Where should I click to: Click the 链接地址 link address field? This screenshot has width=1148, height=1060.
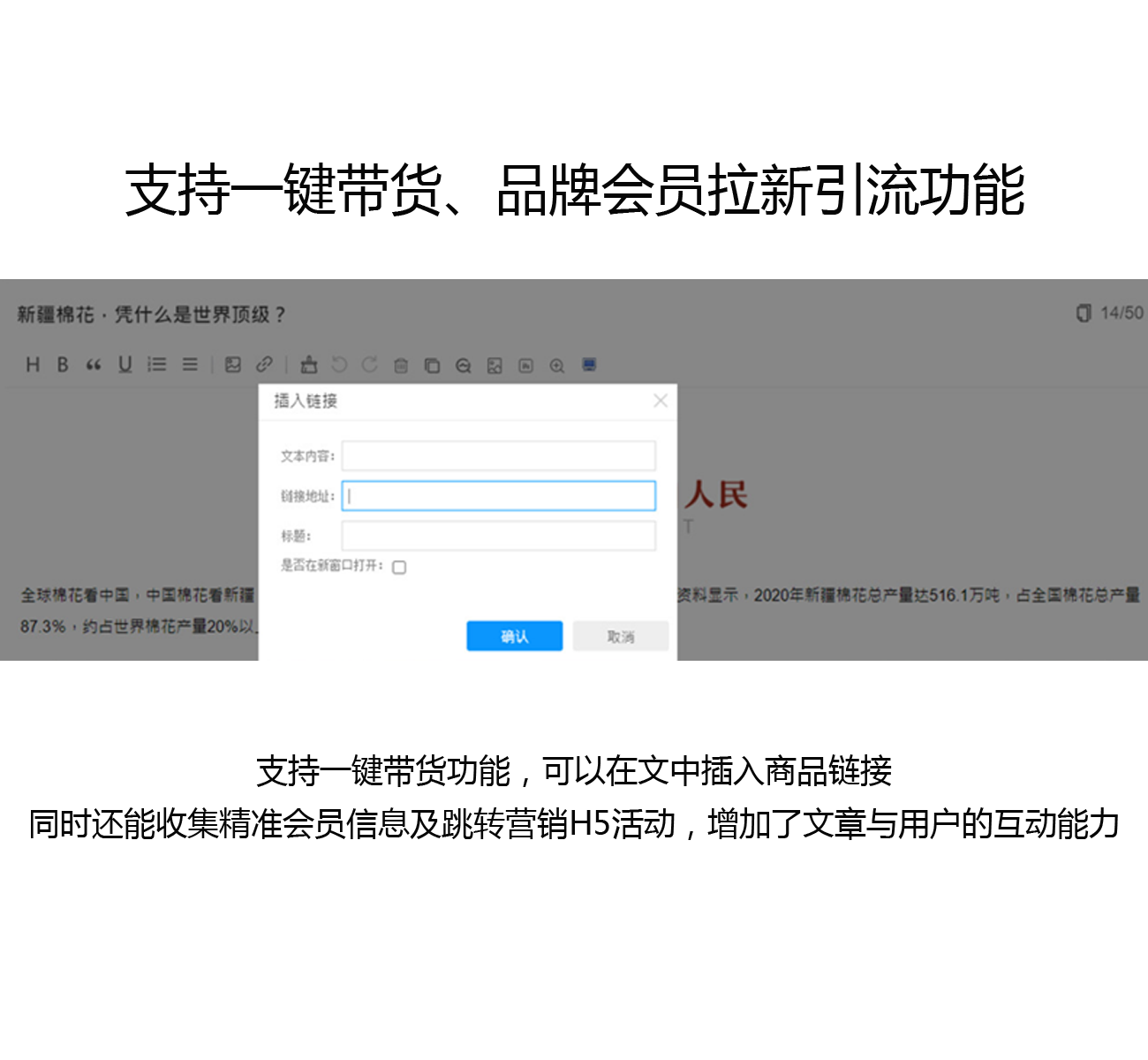click(x=498, y=496)
